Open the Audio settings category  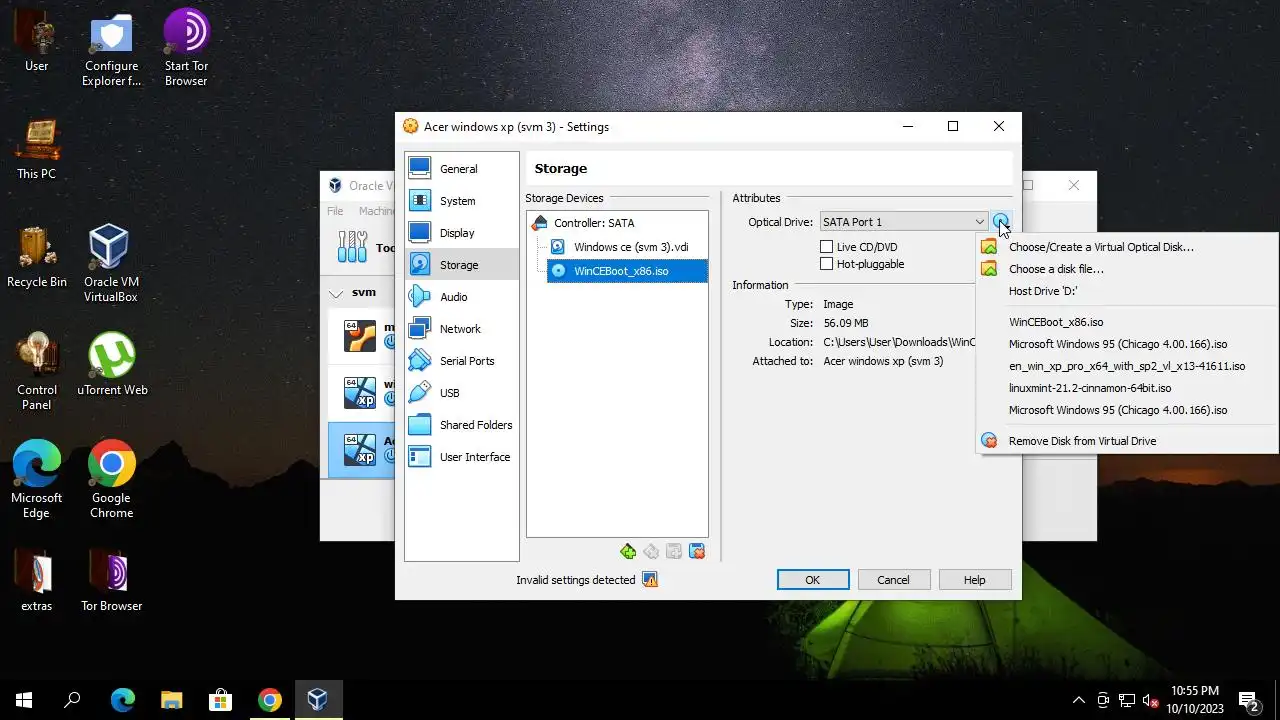461,297
